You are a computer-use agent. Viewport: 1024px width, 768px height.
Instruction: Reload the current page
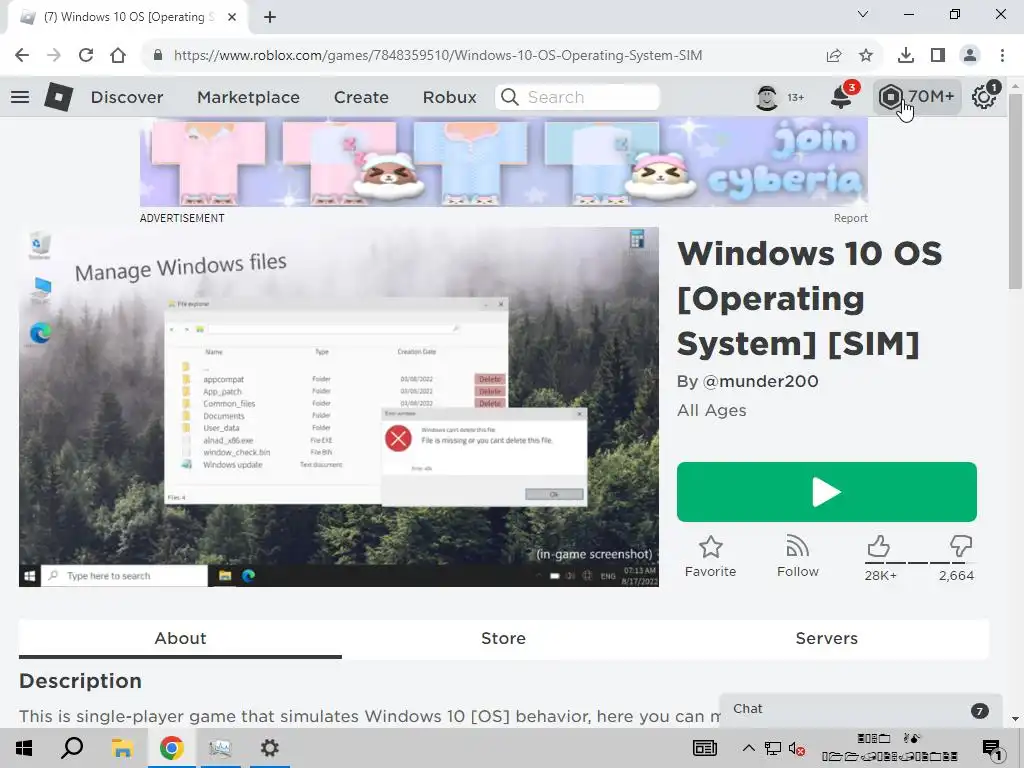86,55
